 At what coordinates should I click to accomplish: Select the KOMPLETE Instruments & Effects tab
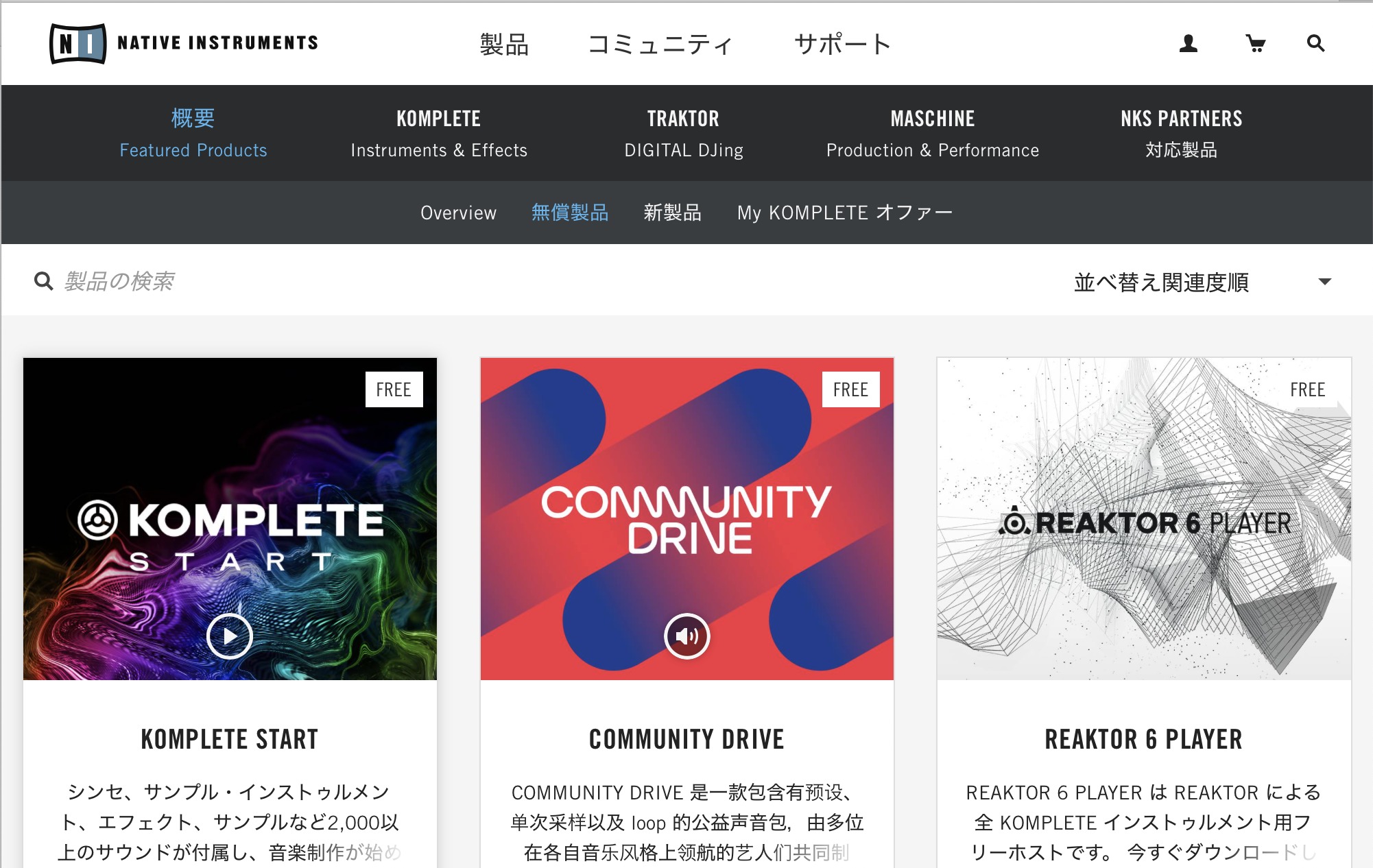pyautogui.click(x=439, y=134)
